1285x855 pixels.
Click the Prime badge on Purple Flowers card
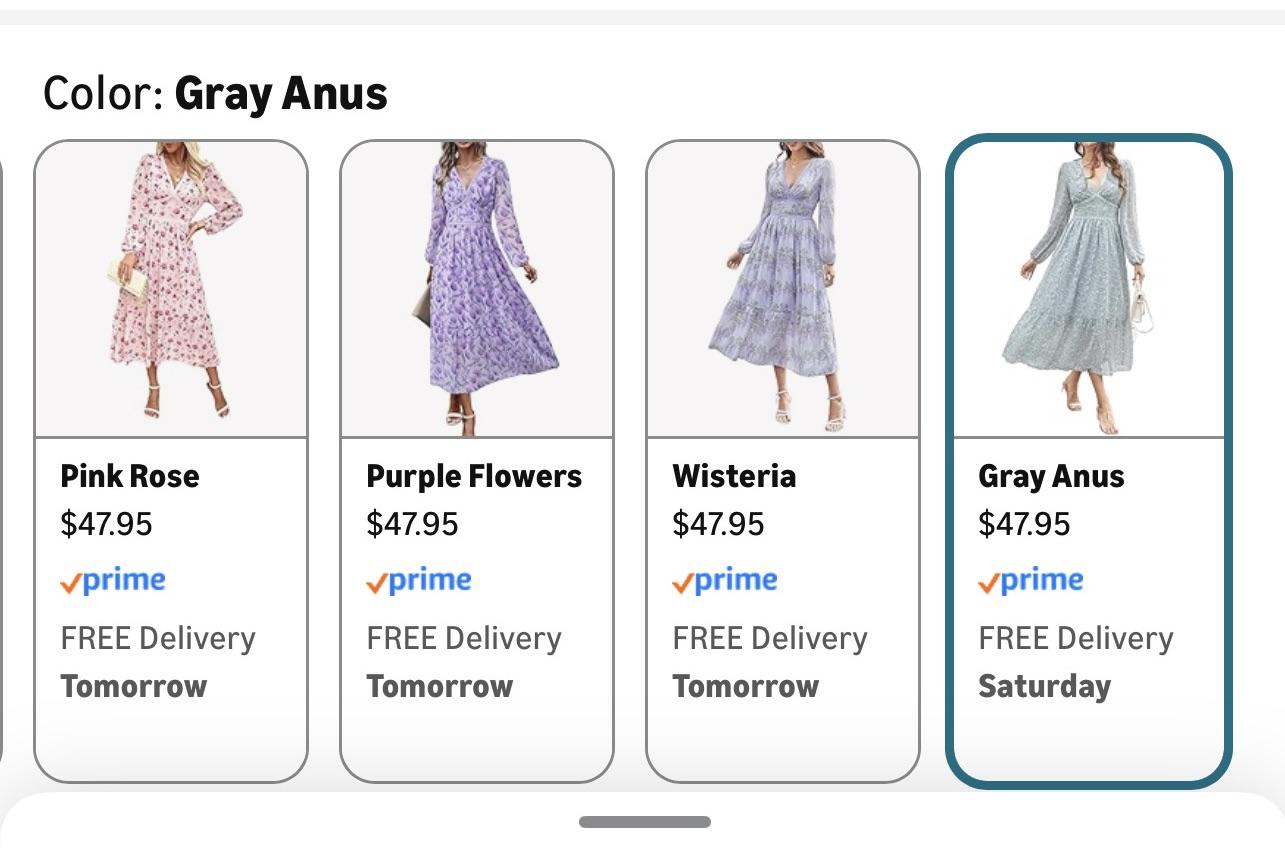coord(419,581)
